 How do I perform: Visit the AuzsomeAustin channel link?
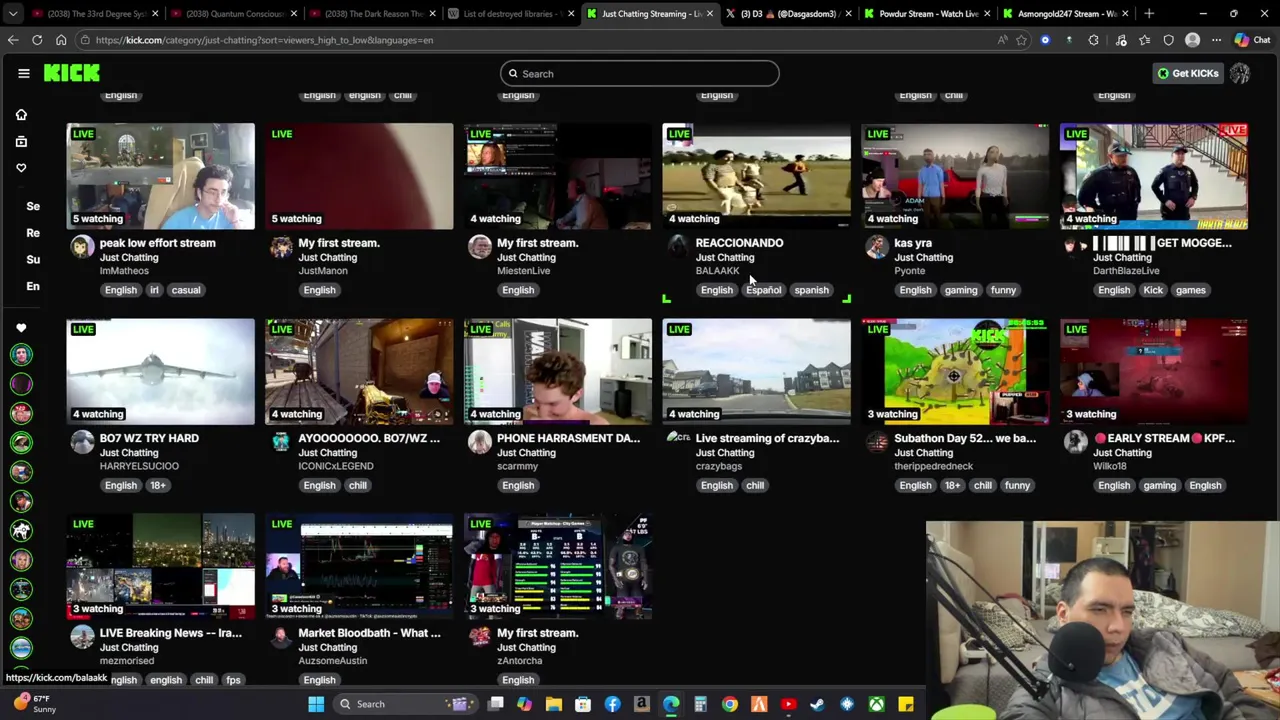click(x=333, y=661)
